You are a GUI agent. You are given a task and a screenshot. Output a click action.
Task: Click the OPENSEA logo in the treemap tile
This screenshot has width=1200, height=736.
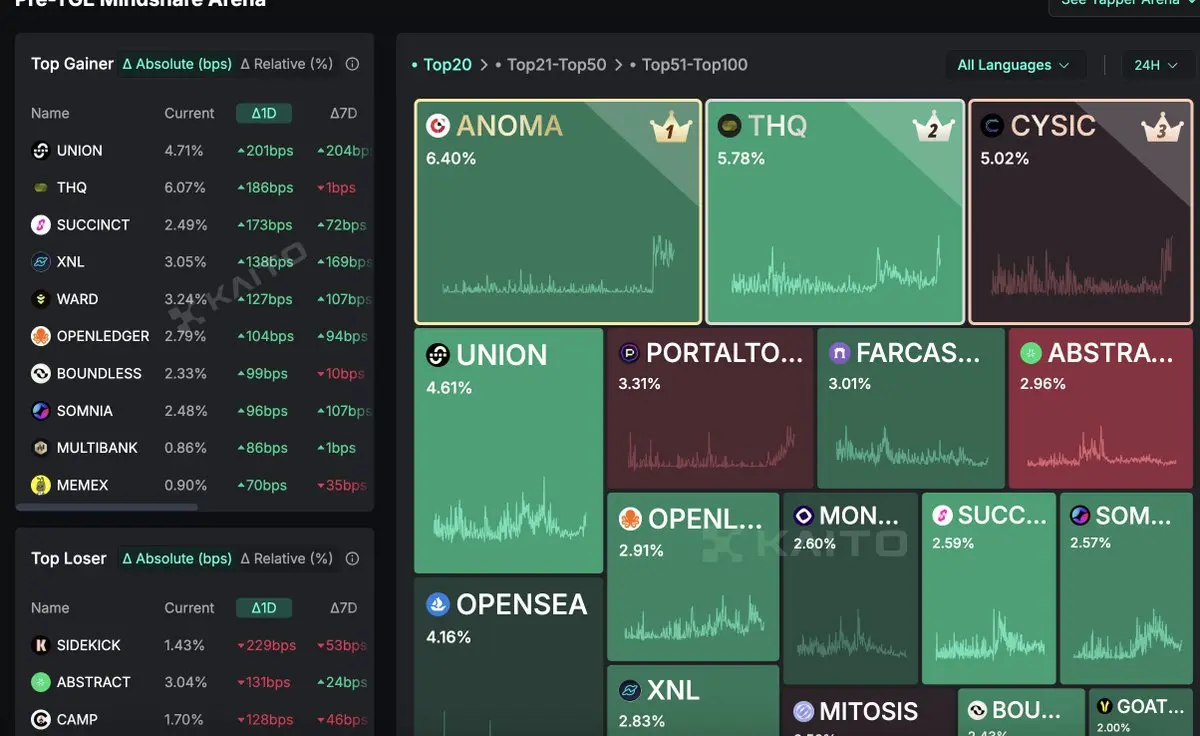pos(438,604)
